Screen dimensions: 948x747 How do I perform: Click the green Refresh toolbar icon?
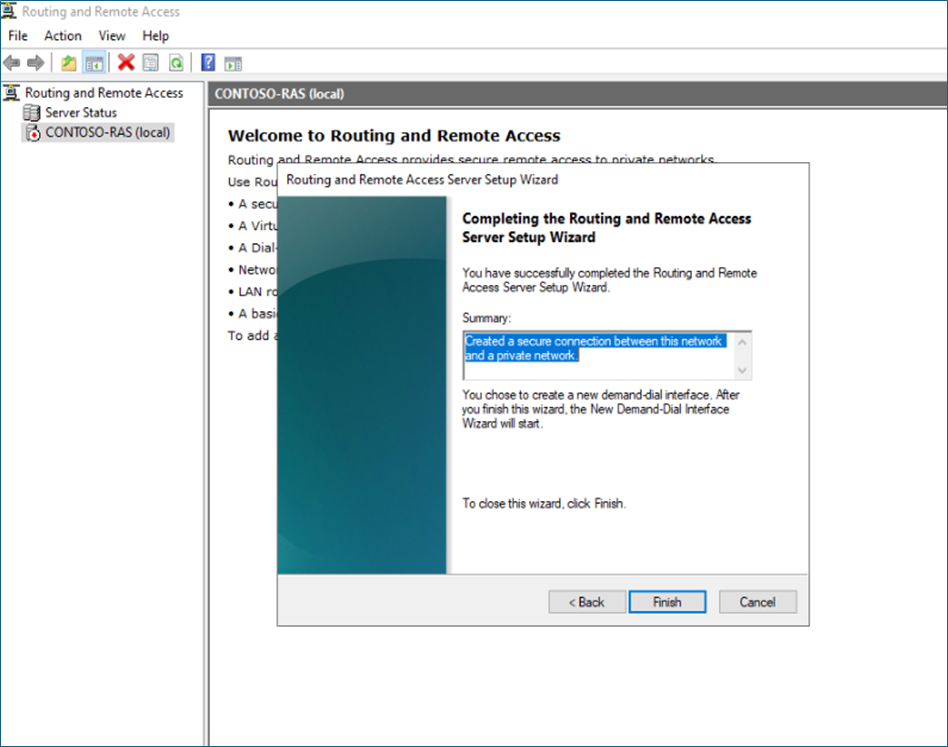tap(176, 63)
